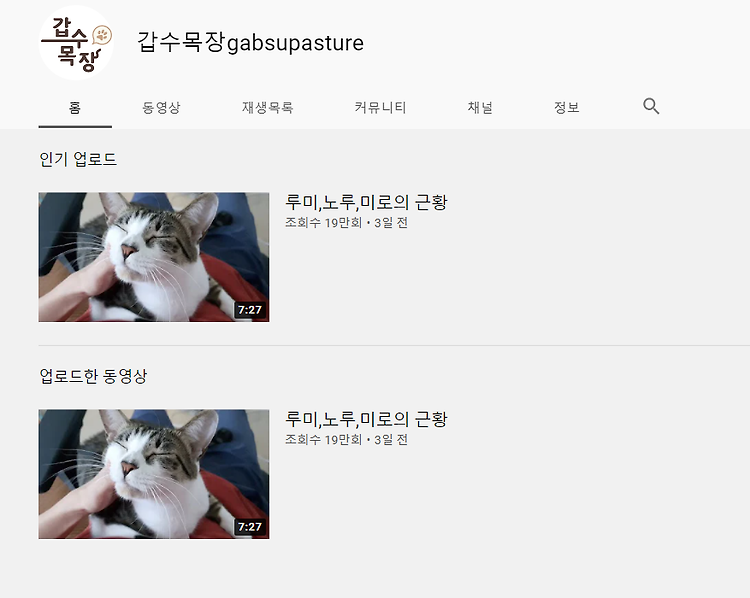Click the paw print bubble in the channel logo
Viewport: 750px width, 598px height.
coord(102,35)
